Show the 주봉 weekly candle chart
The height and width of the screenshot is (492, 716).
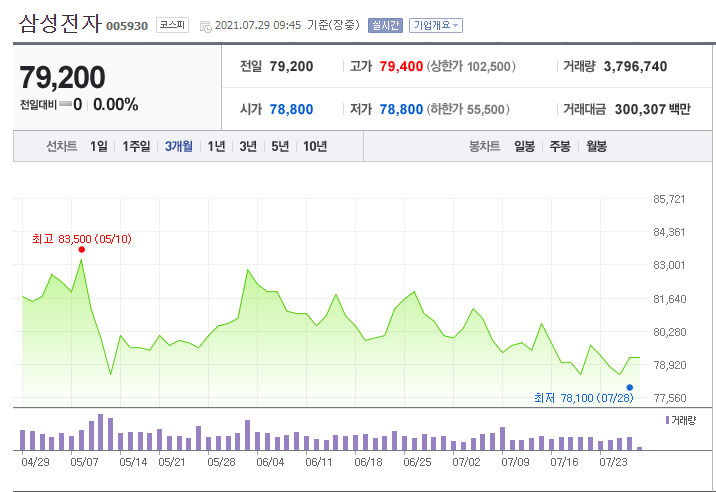[560, 146]
